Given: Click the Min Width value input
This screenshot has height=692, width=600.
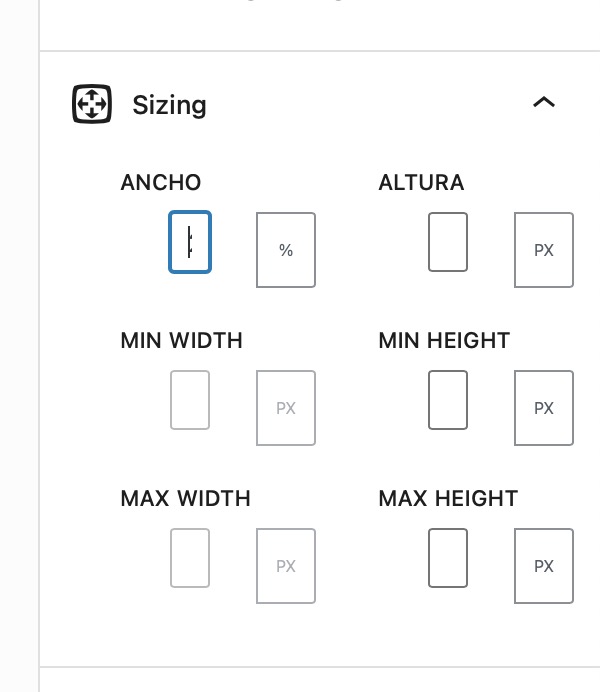Looking at the screenshot, I should tap(190, 400).
